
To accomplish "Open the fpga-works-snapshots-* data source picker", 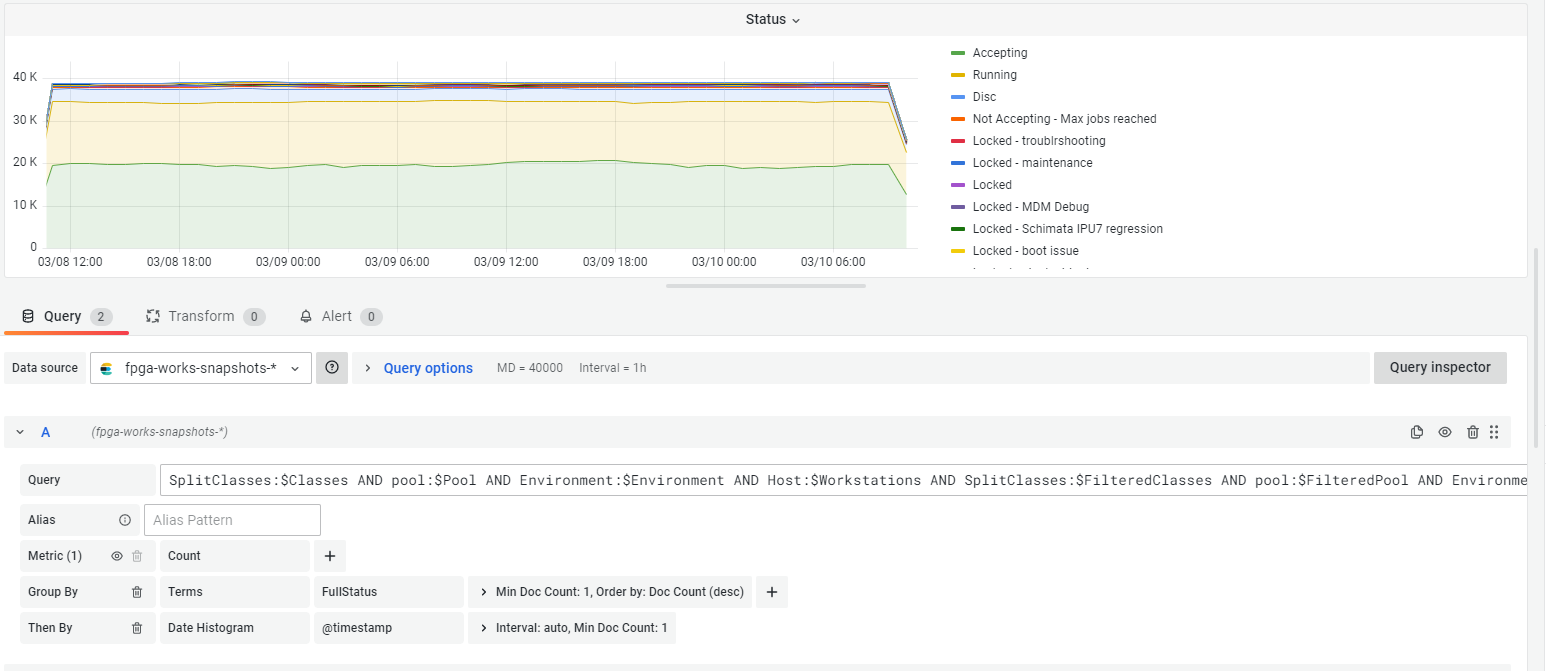I will [200, 367].
